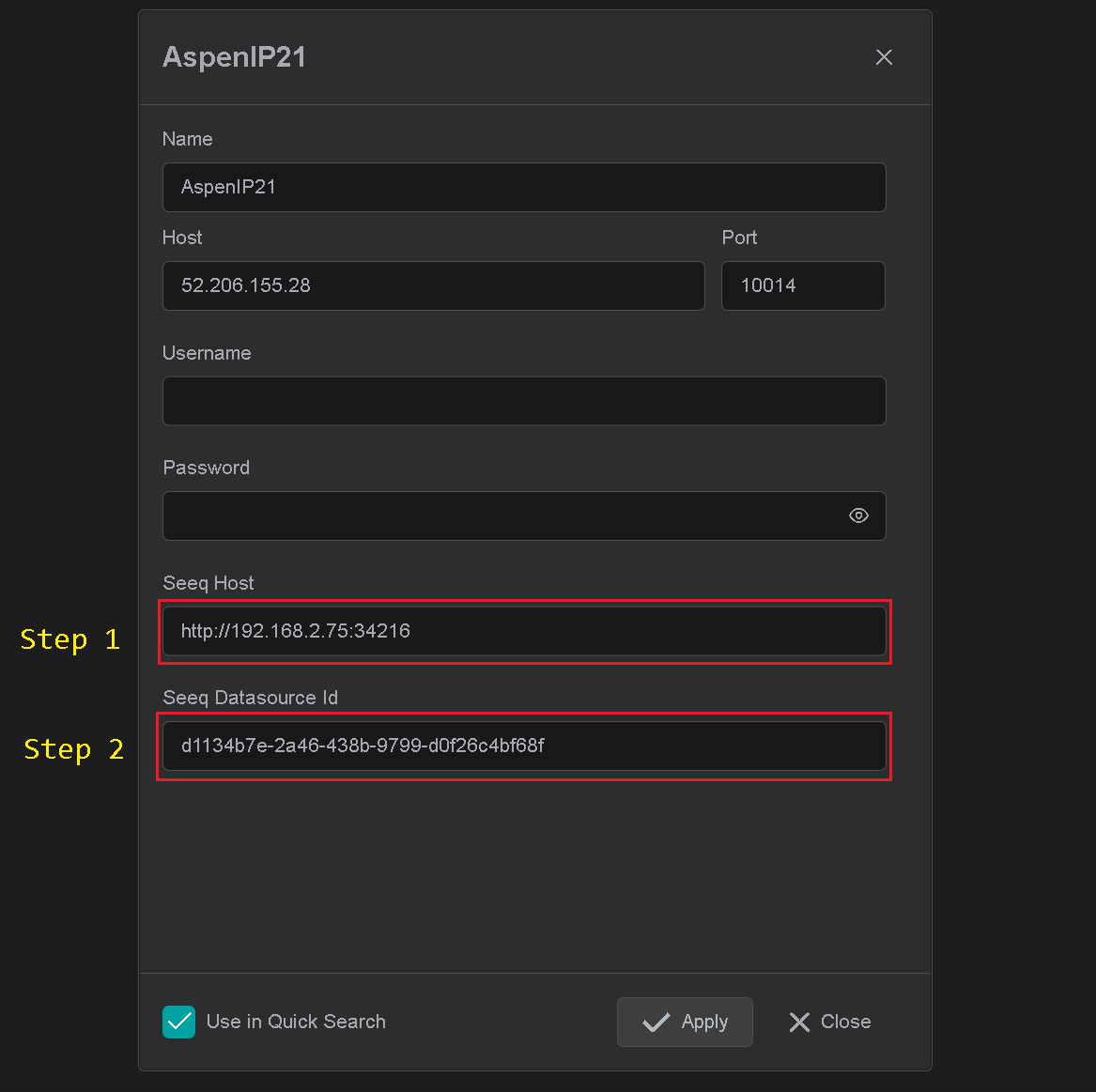
Task: Click the 'Use in Quick Search' label text
Action: [296, 1023]
